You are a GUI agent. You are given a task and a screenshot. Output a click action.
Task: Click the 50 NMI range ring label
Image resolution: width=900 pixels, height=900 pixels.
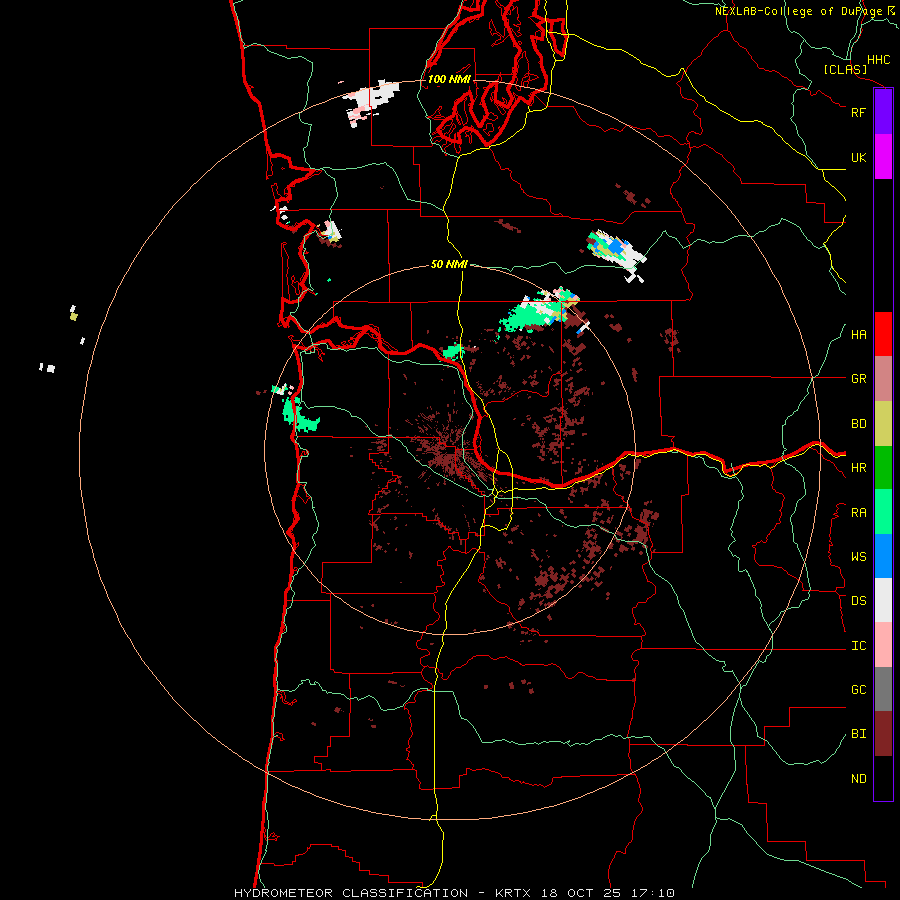tap(449, 264)
